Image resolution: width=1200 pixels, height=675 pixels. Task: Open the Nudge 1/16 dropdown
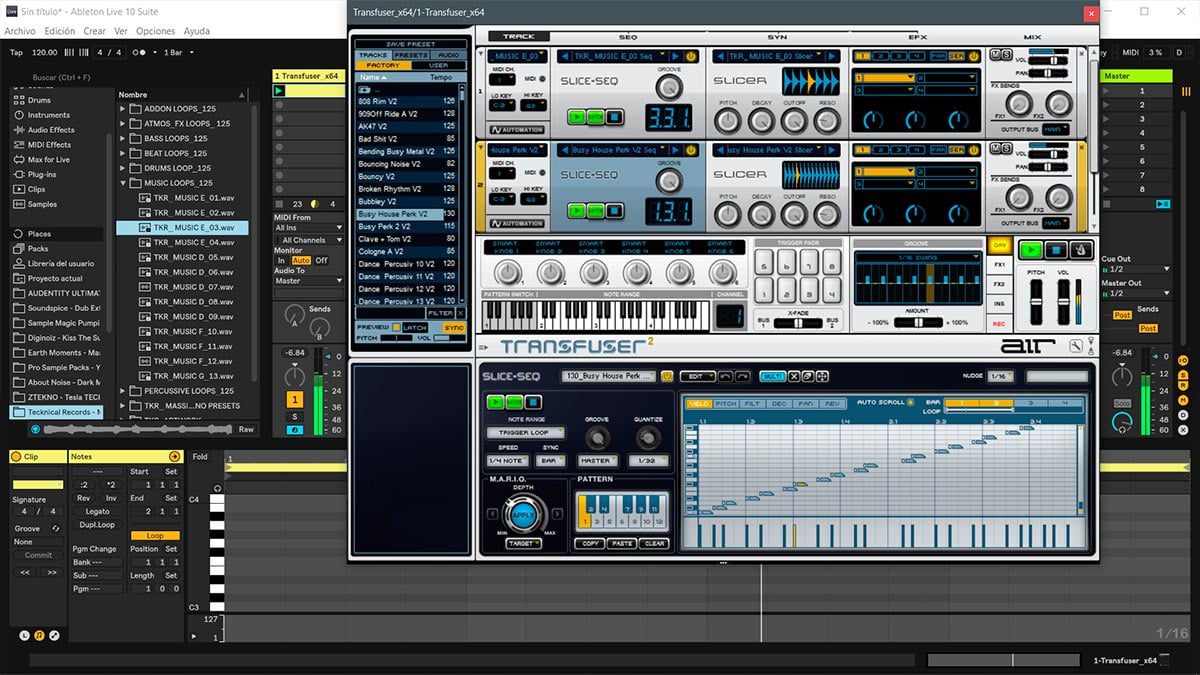tap(999, 376)
